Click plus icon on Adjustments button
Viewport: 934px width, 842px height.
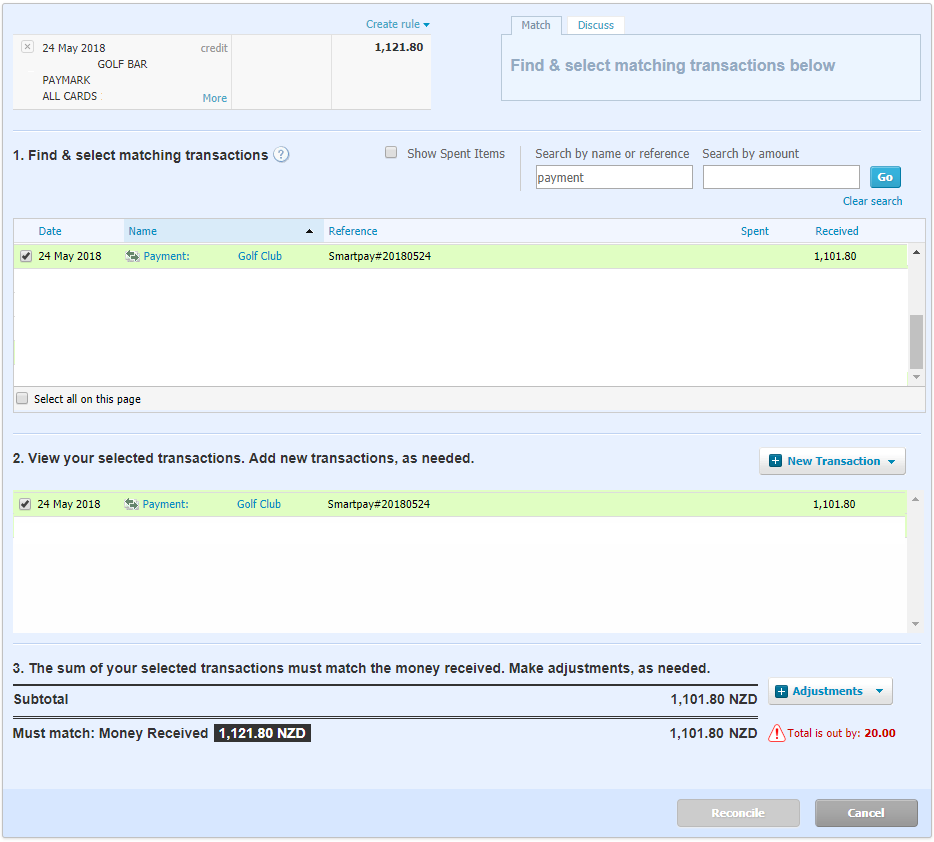click(781, 691)
